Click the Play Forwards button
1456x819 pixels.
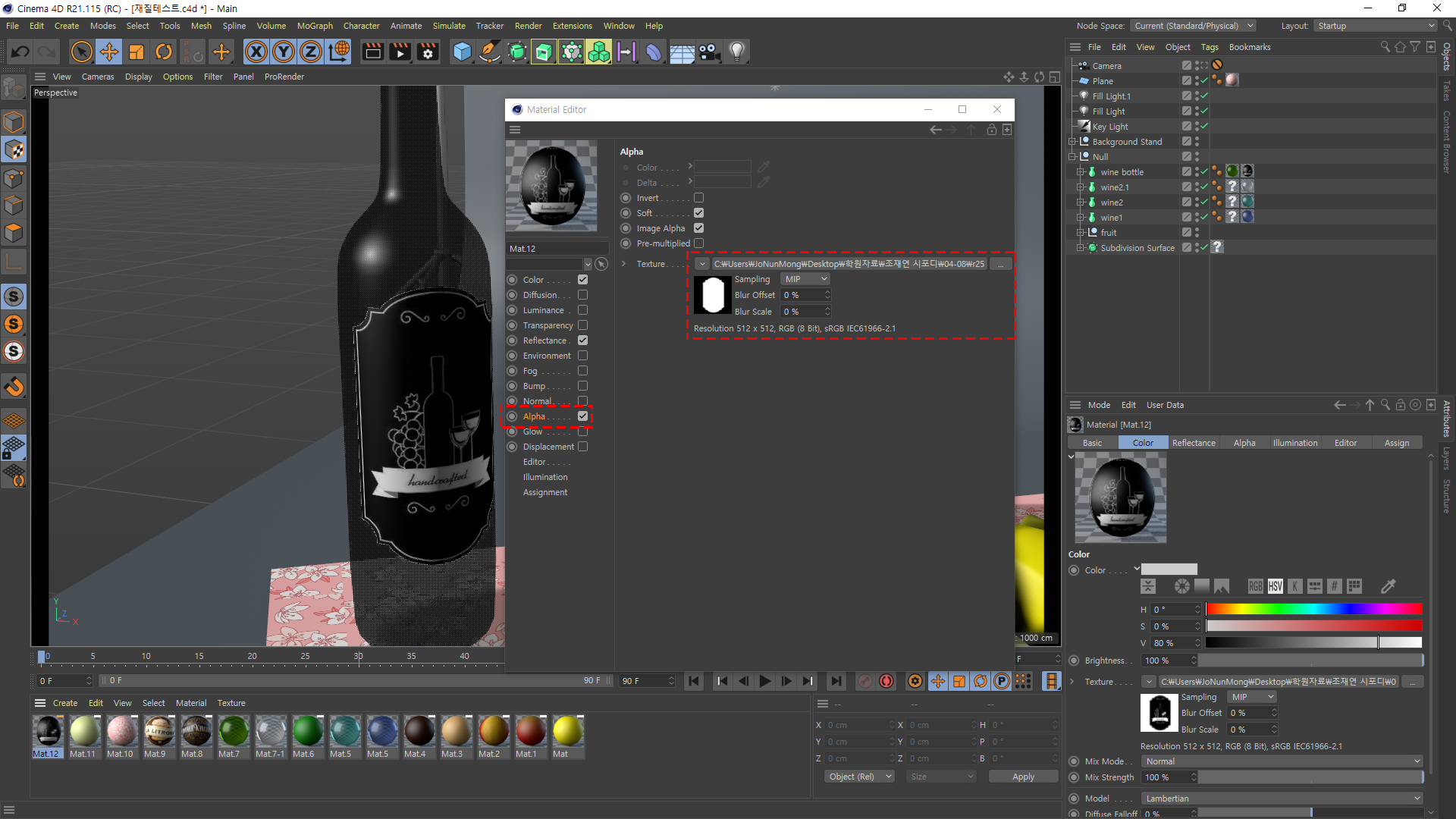click(x=764, y=681)
